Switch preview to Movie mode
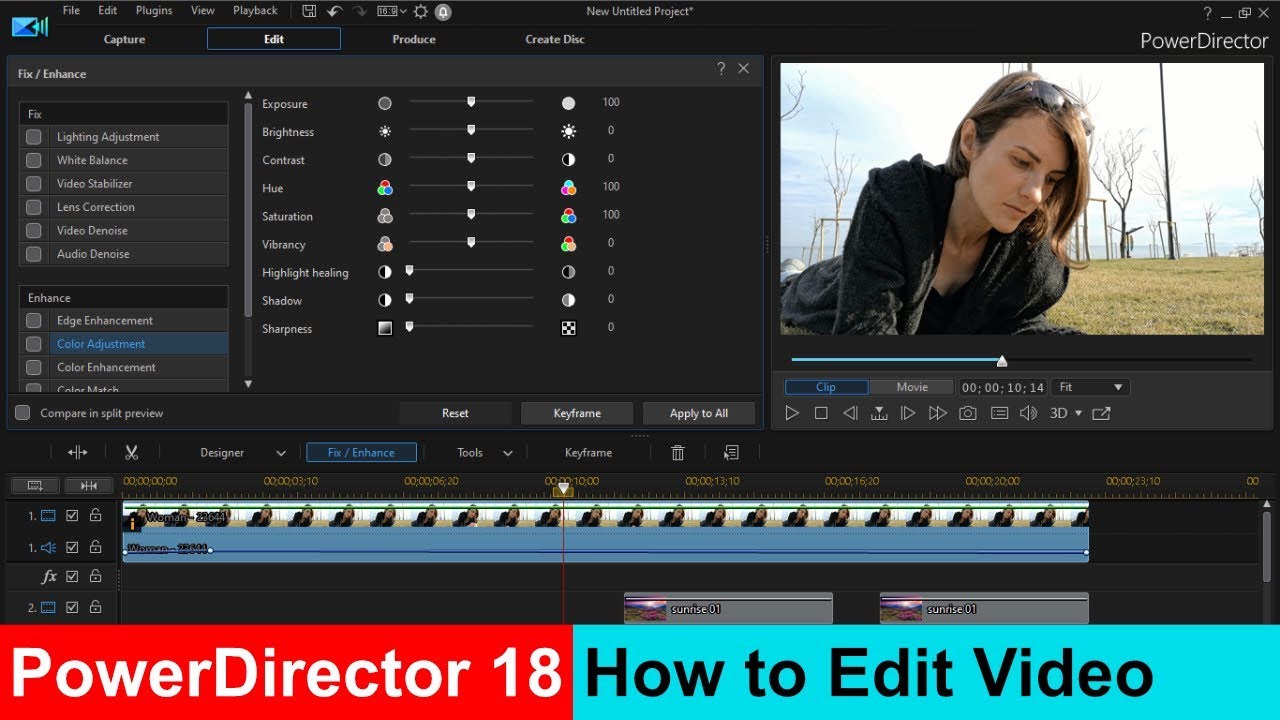The width and height of the screenshot is (1280, 720). pos(912,387)
